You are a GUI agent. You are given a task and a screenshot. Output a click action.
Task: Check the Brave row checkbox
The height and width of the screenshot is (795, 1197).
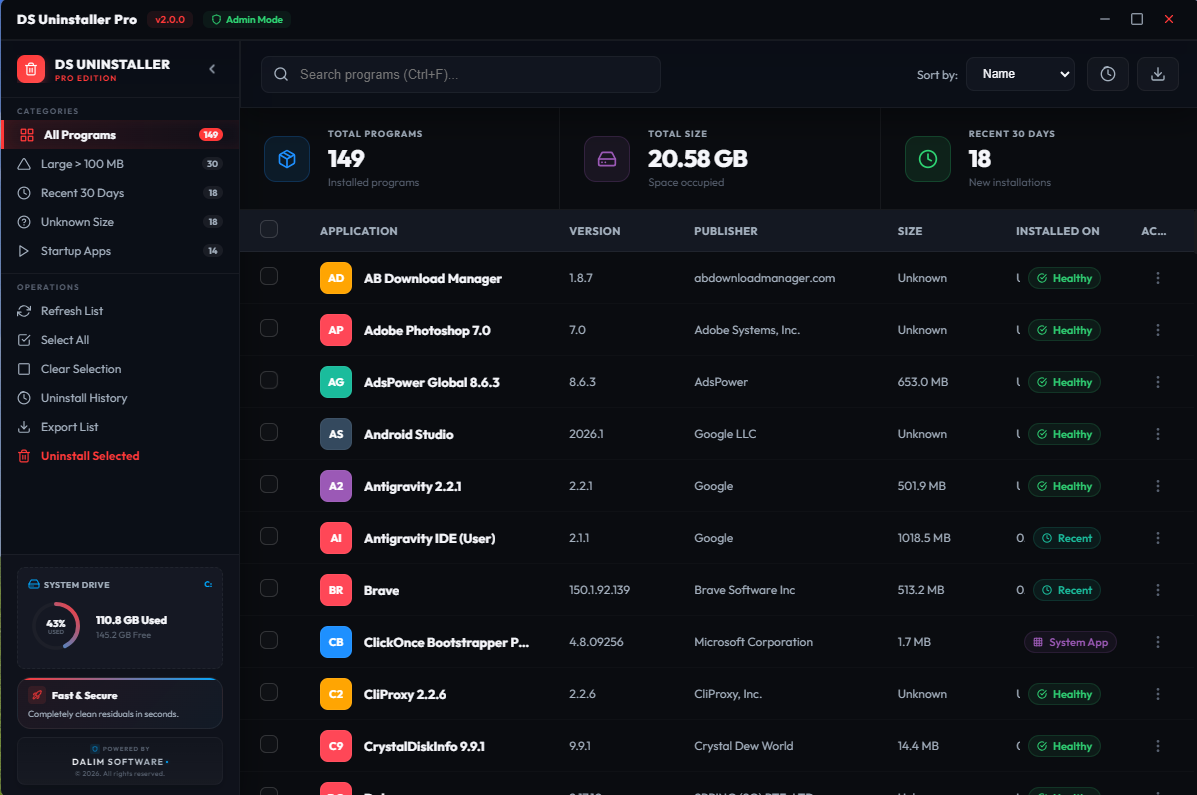point(269,588)
